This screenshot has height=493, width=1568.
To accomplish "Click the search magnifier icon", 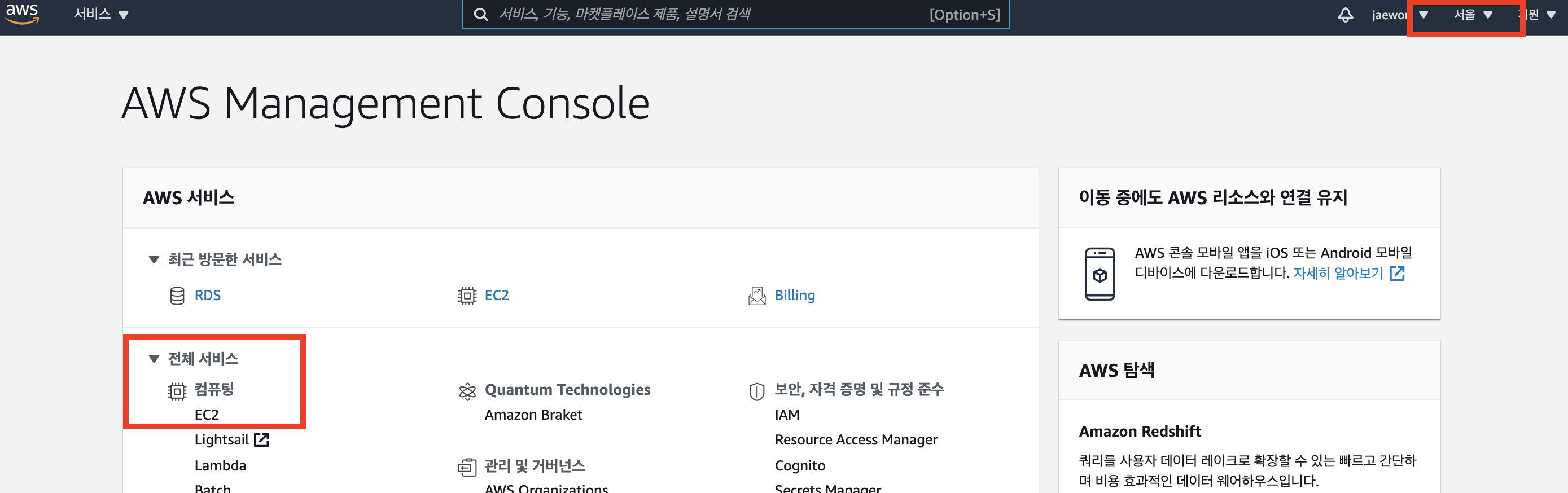I will pyautogui.click(x=481, y=15).
